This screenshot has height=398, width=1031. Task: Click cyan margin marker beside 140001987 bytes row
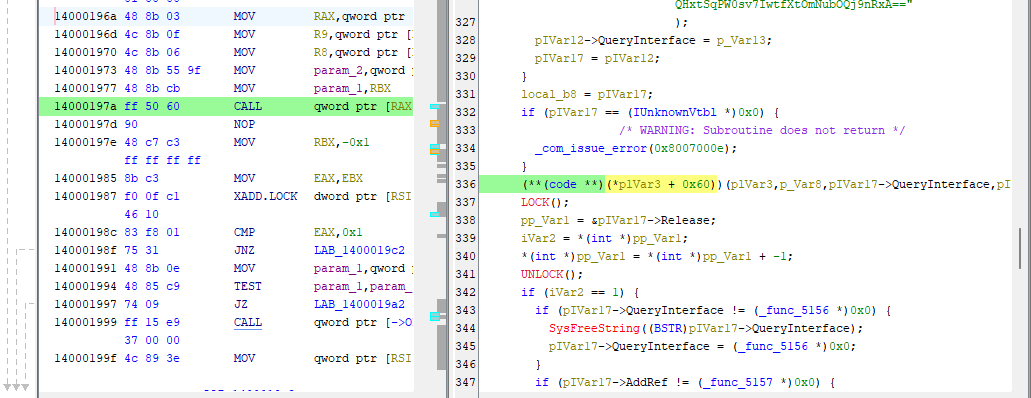[435, 214]
